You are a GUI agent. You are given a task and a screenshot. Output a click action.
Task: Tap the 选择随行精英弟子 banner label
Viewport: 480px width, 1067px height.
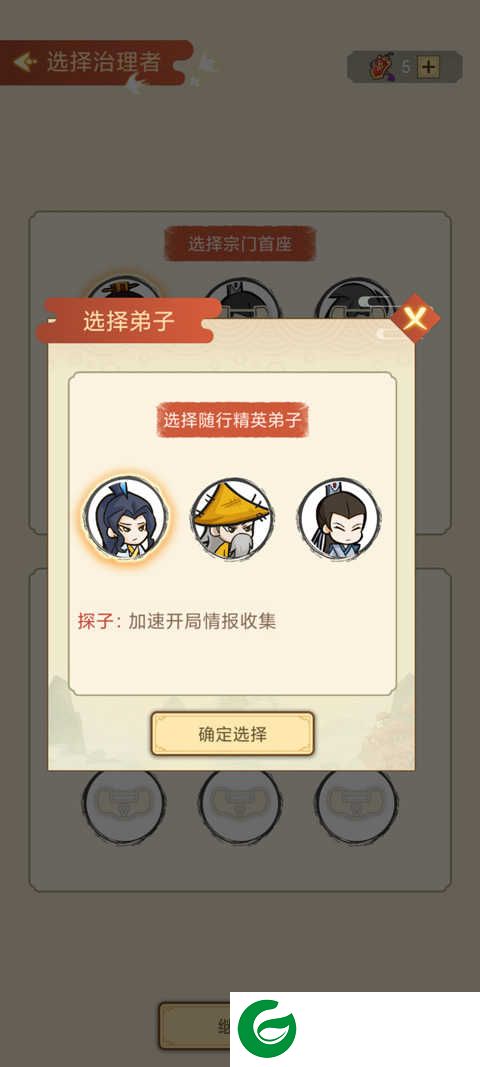[x=232, y=420]
